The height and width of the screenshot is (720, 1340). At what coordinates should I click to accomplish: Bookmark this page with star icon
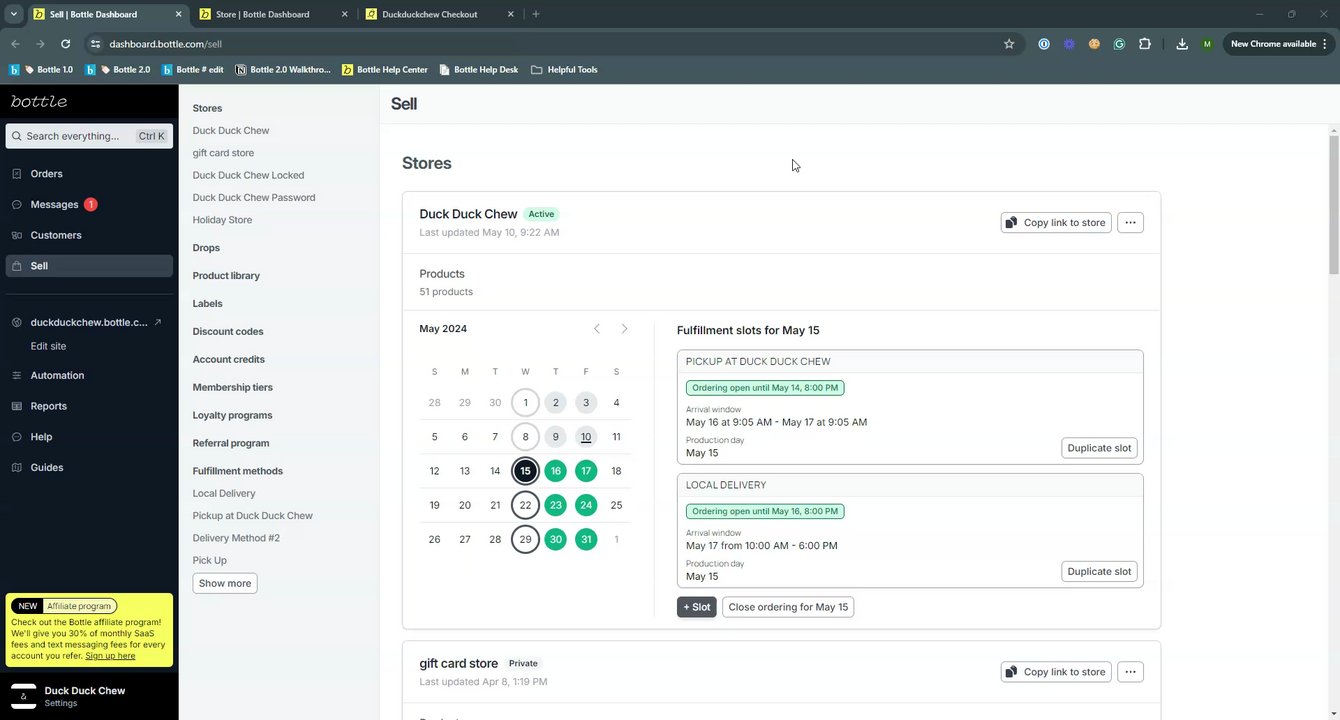click(1009, 44)
